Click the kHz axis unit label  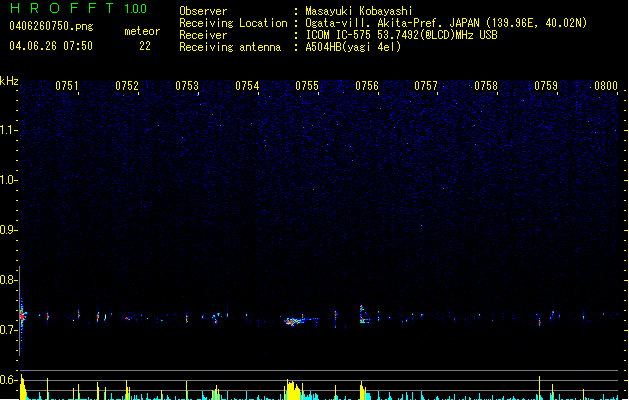[9, 81]
